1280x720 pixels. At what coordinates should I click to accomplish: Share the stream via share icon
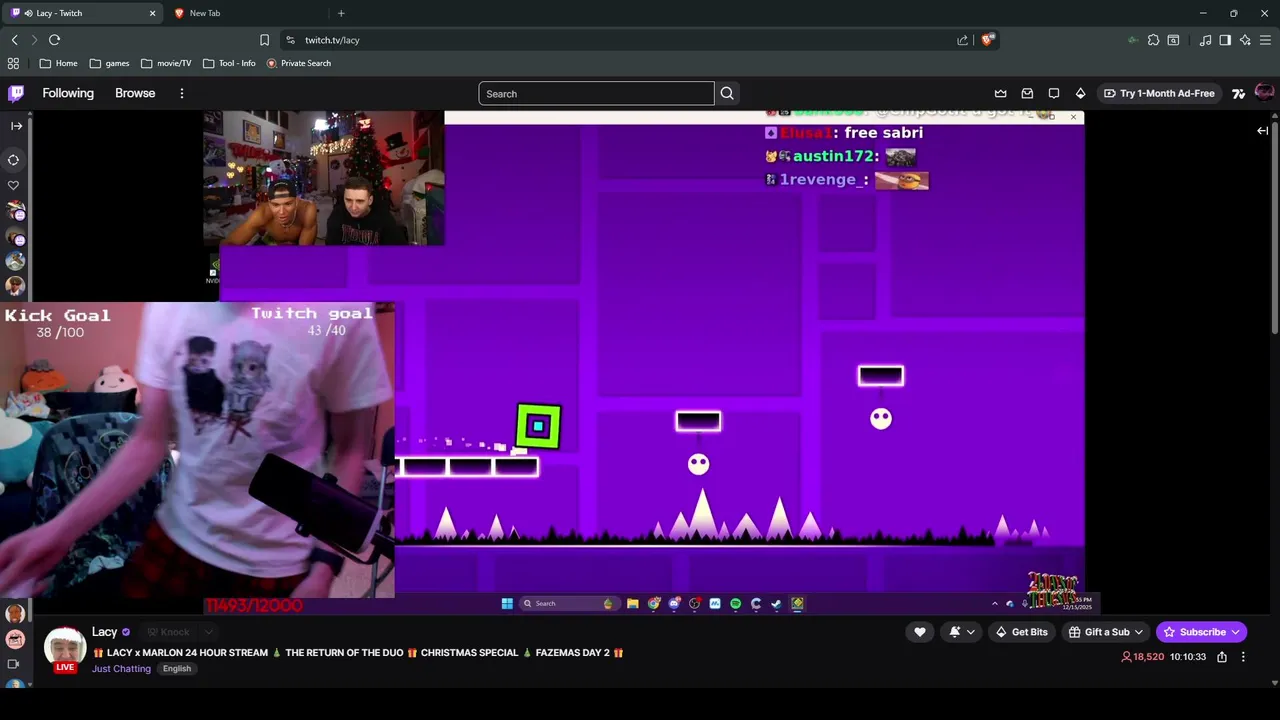click(1222, 657)
